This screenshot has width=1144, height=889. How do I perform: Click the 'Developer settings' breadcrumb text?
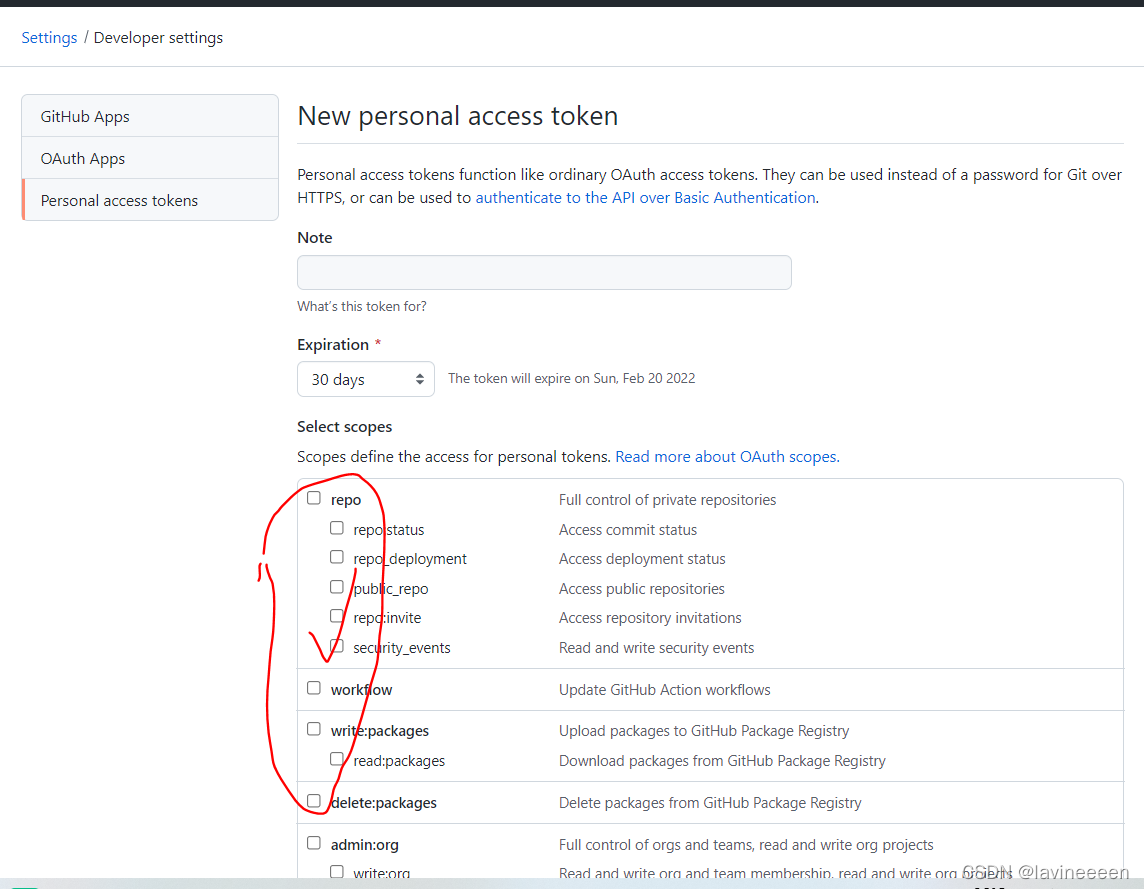(x=158, y=37)
